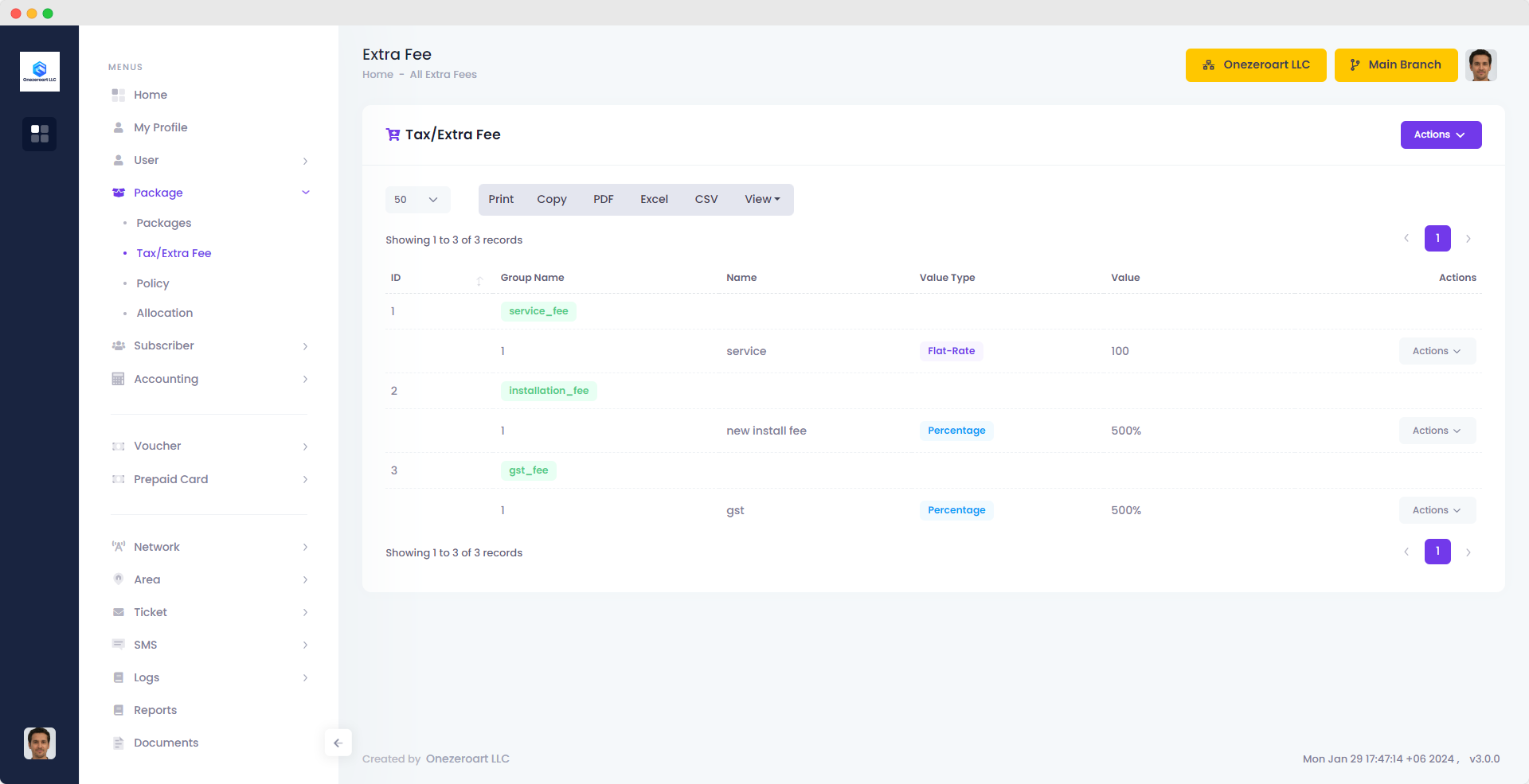This screenshot has width=1529, height=784.
Task: Open the purple Actions dropdown button
Action: 1441,135
